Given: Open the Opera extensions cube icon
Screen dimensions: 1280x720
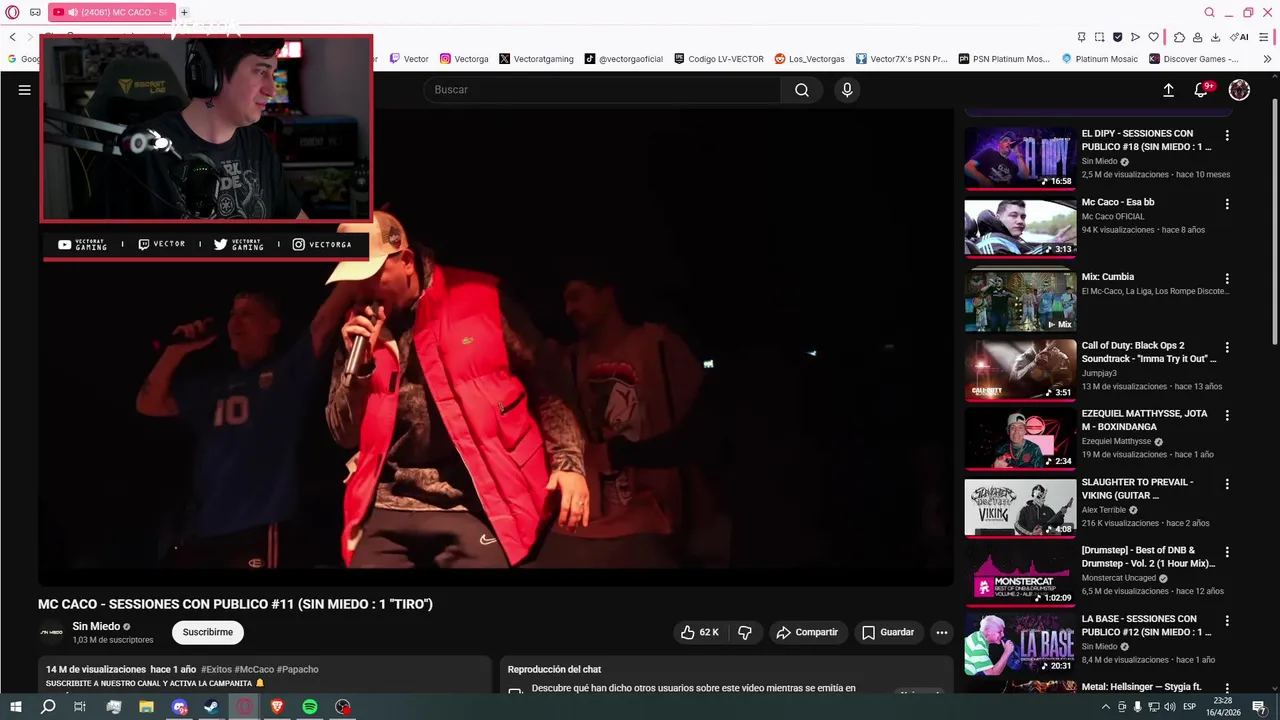Looking at the screenshot, I should [1179, 37].
